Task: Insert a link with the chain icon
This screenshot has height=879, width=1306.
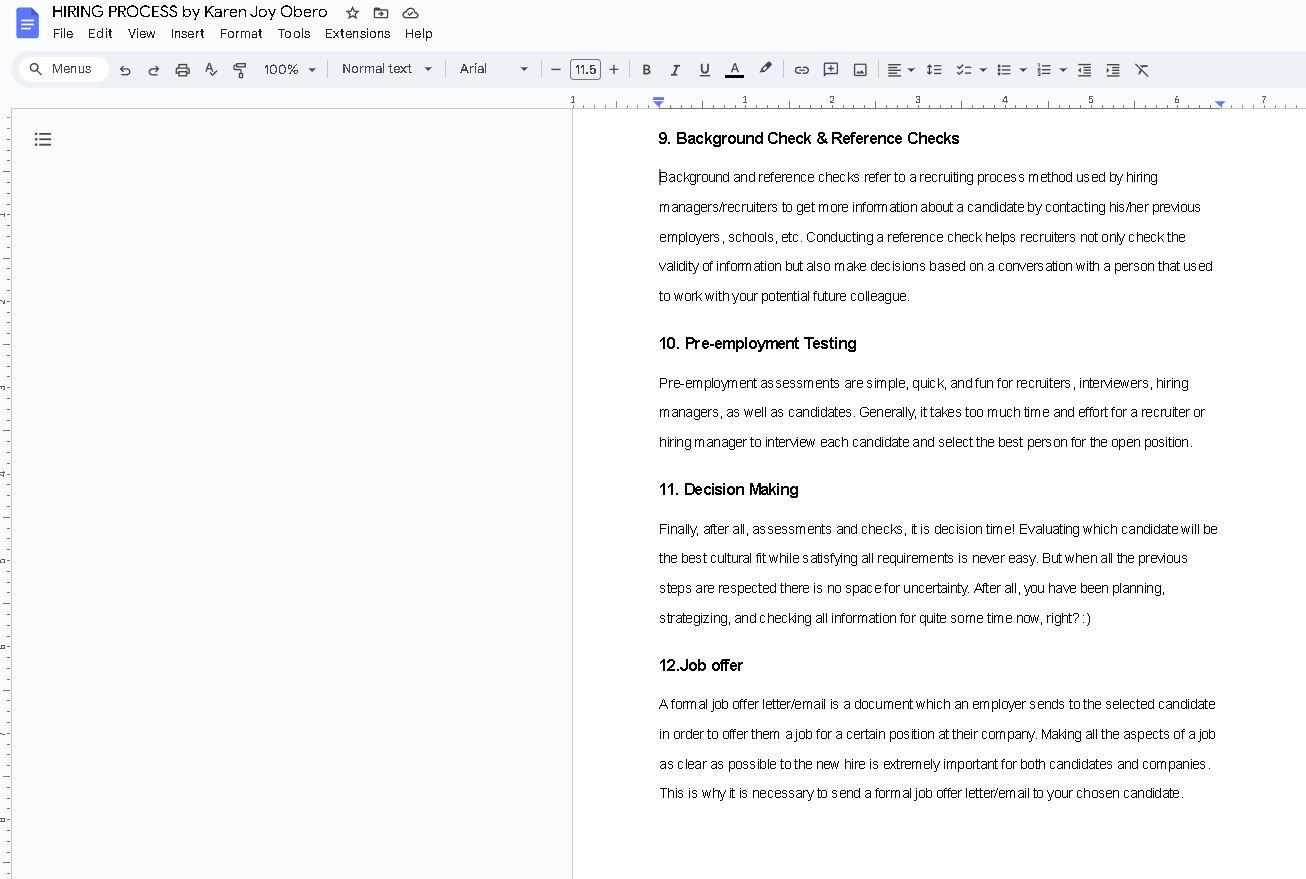Action: point(801,70)
